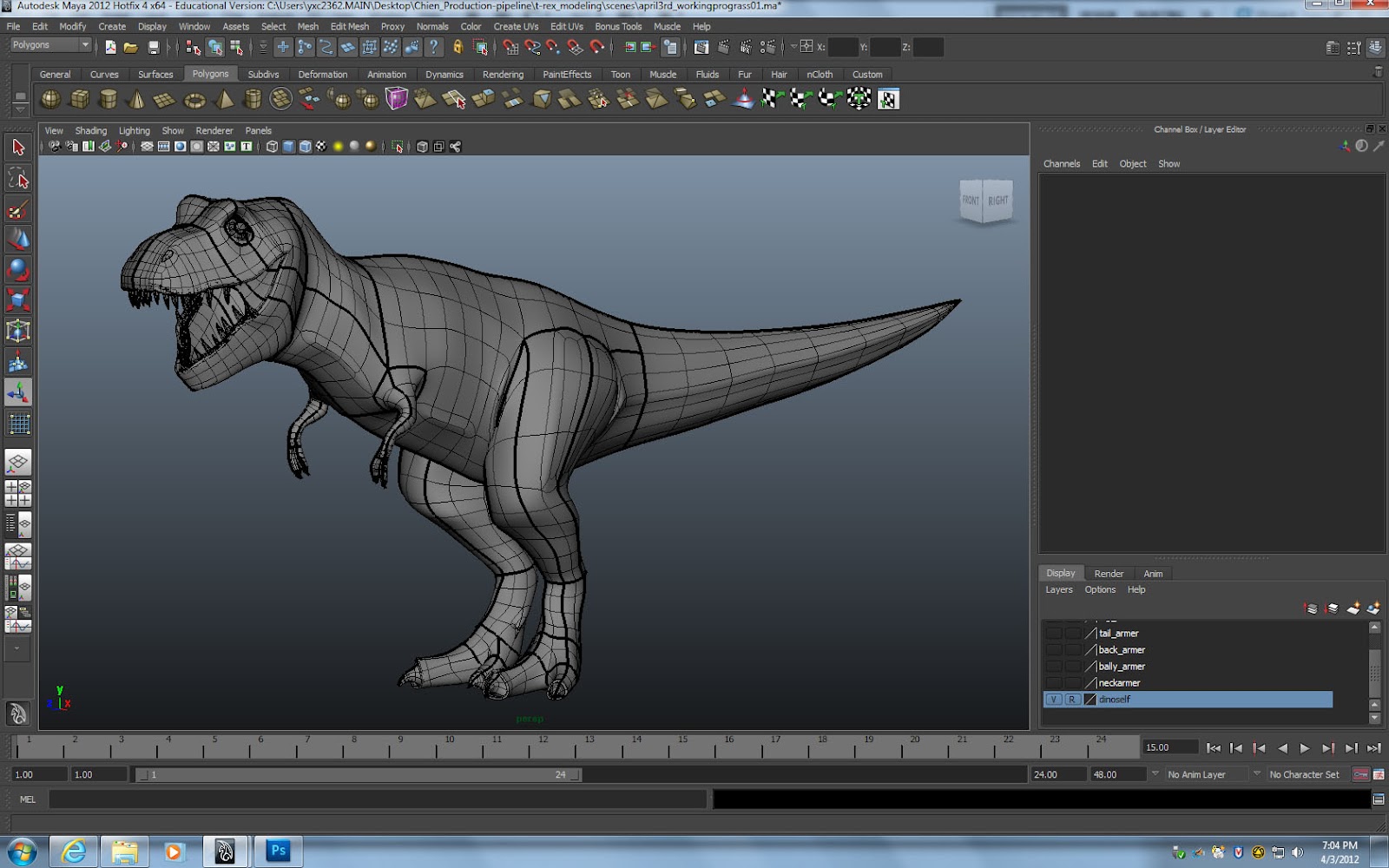Open the Polygons menu set dropdown
Viewport: 1389px width, 868px height.
pos(48,44)
